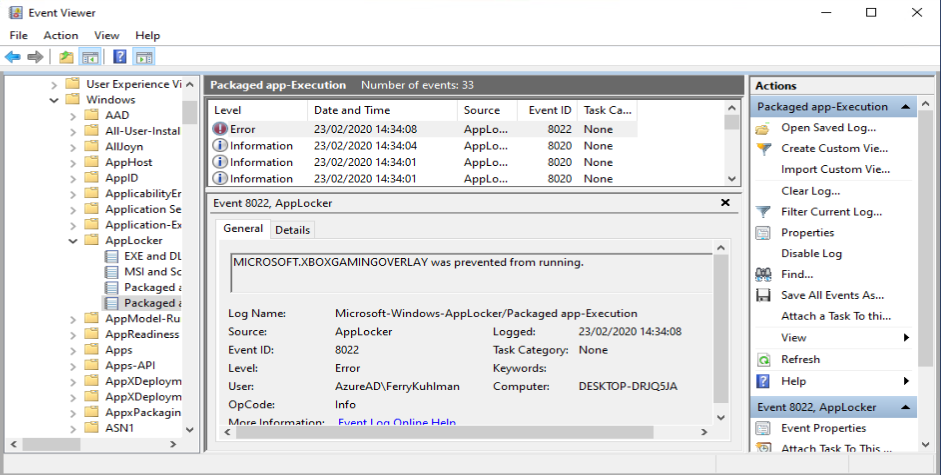Screen dimensions: 941x475
Task: Expand the Apps tree node
Action: click(x=73, y=350)
